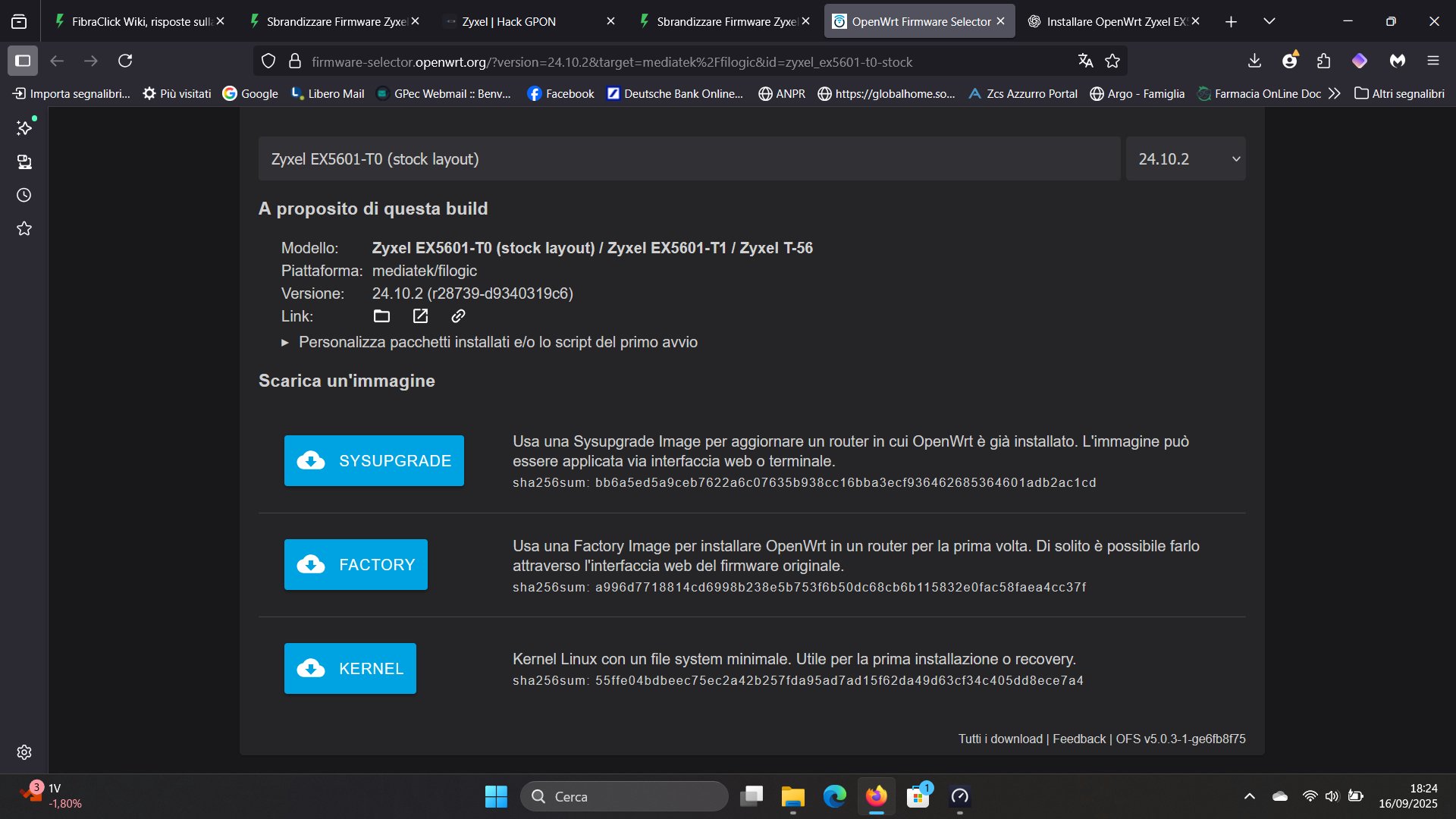
Task: Open the extensions puzzle icon
Action: pyautogui.click(x=1324, y=61)
